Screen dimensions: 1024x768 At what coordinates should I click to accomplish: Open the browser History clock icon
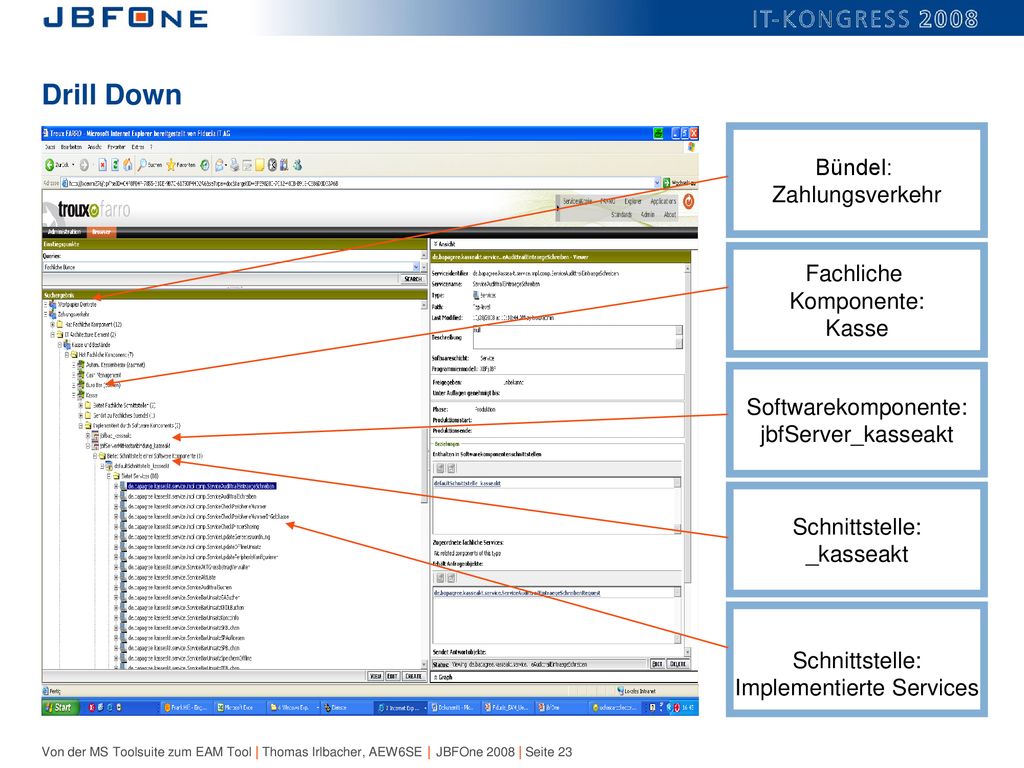point(205,165)
